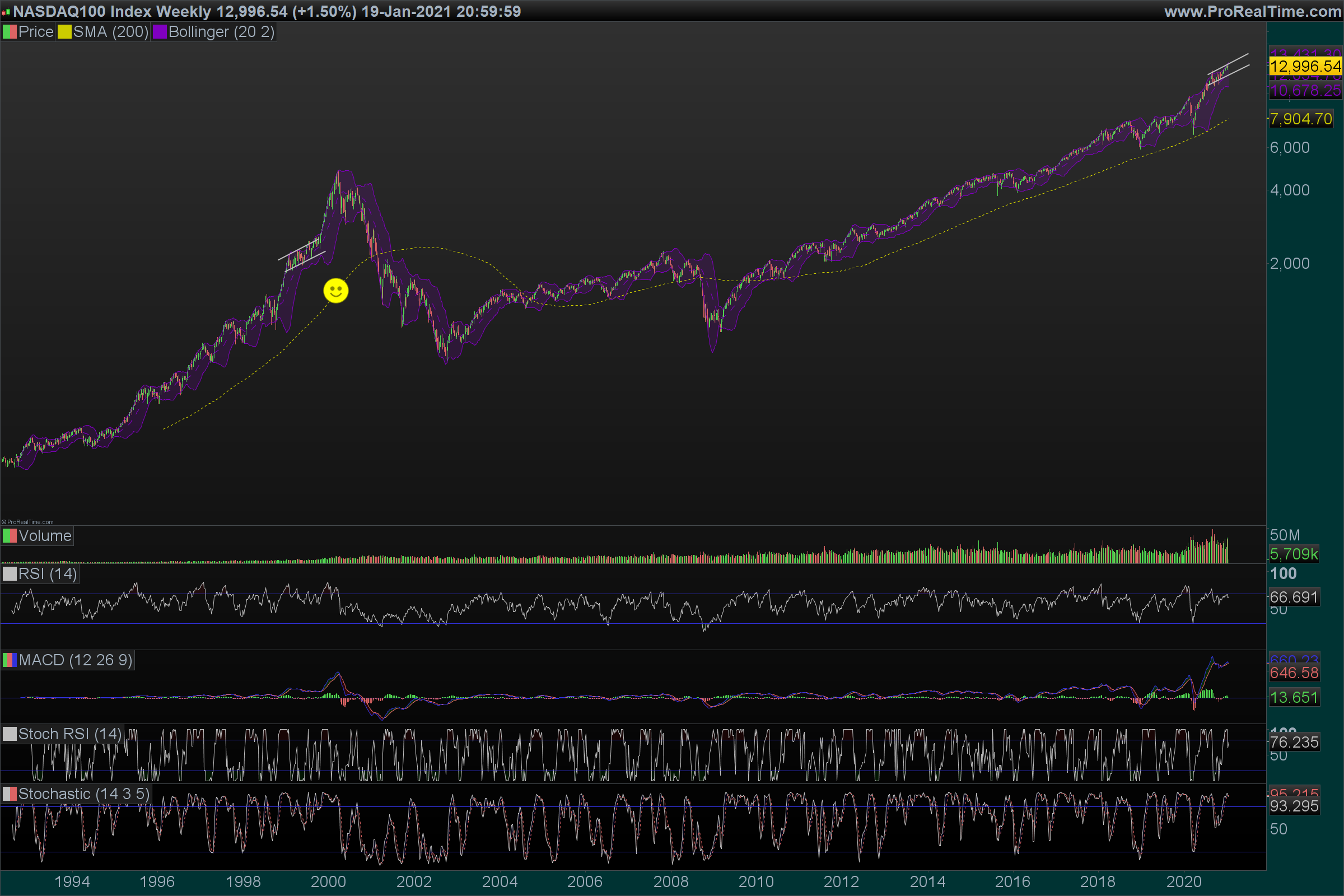This screenshot has height=896, width=1344.
Task: Click the yellow smiley face on chart
Action: [335, 291]
